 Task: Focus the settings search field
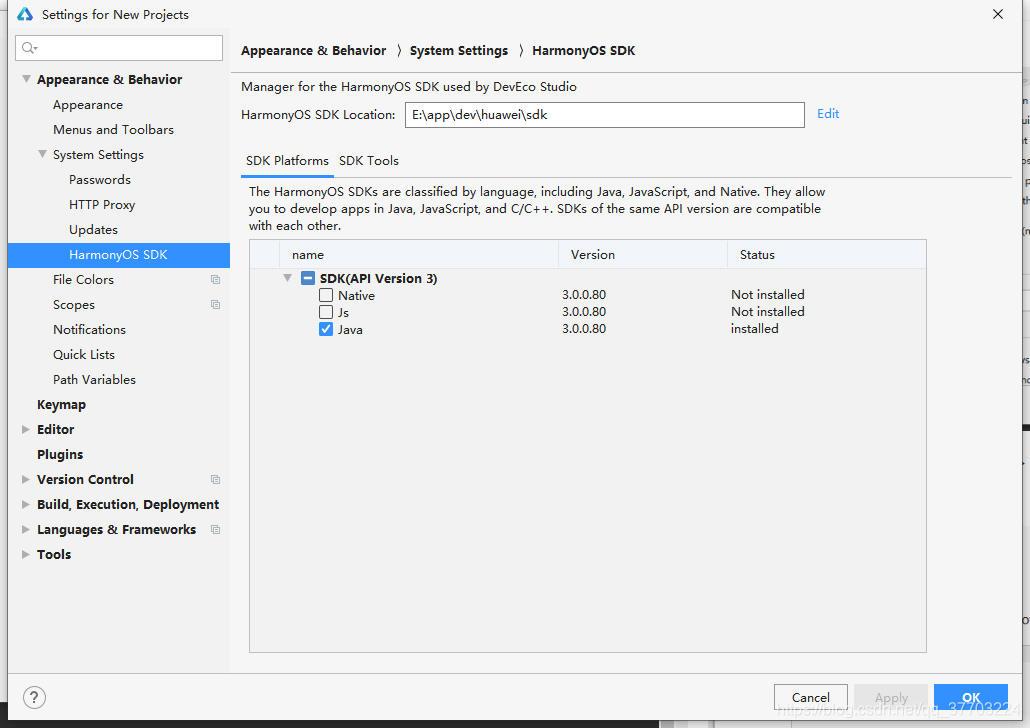[119, 48]
